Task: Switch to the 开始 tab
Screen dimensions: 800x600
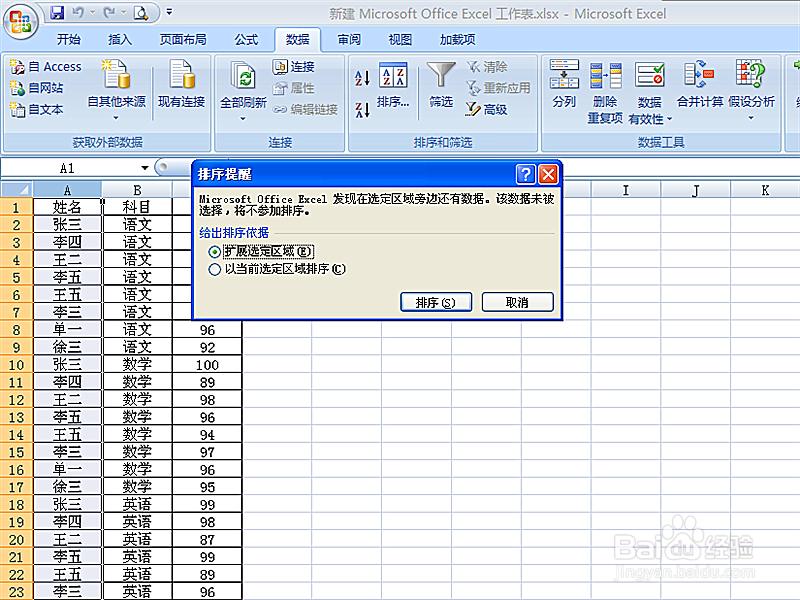Action: 68,40
